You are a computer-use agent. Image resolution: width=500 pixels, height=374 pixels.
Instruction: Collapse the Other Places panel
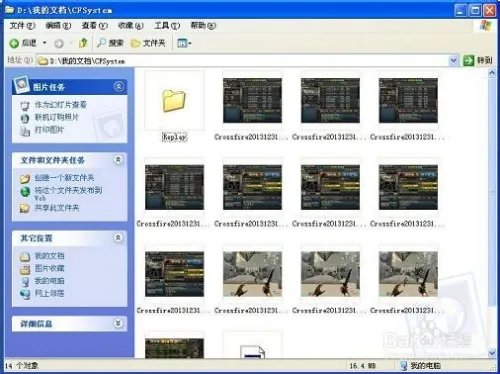click(x=118, y=237)
